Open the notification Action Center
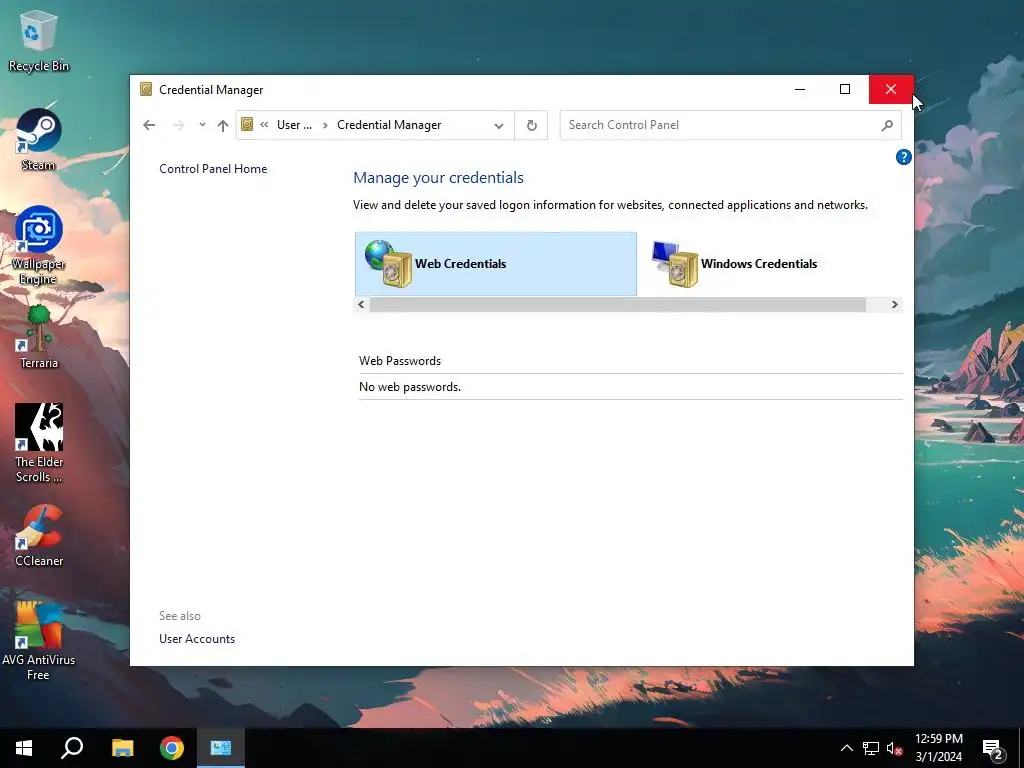This screenshot has height=768, width=1024. (x=993, y=748)
